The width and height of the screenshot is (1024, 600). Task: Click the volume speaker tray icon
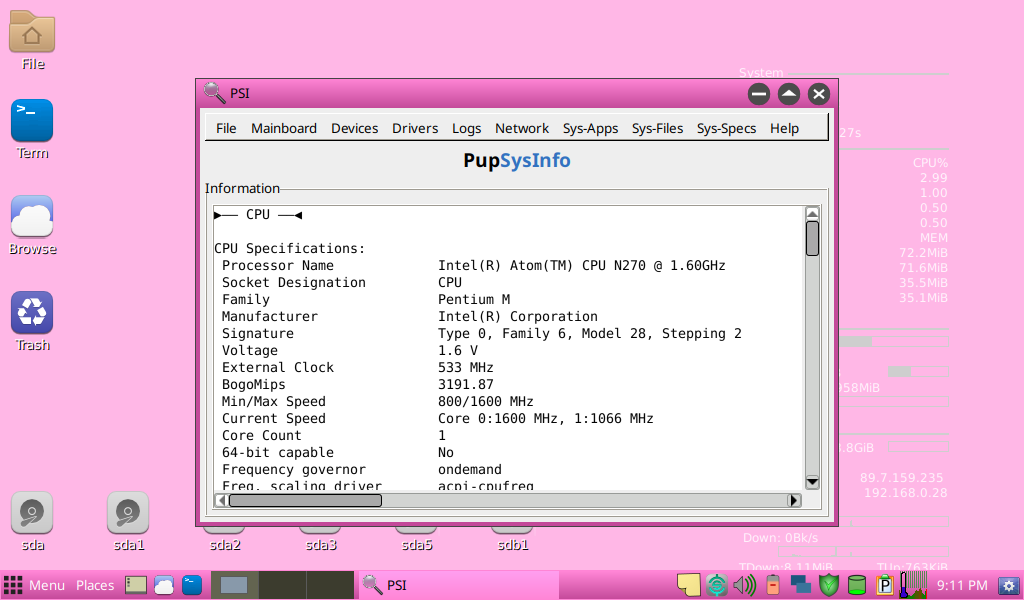tap(744, 585)
